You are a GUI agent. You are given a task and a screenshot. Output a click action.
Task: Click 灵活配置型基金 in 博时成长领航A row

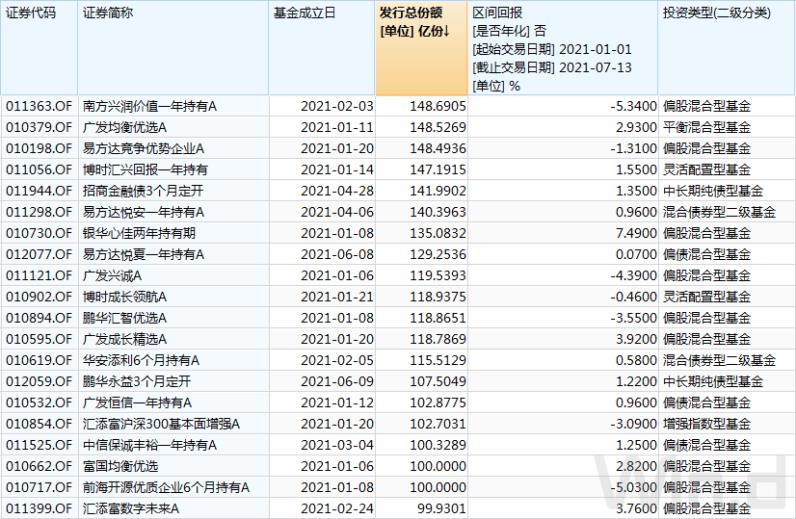click(707, 297)
